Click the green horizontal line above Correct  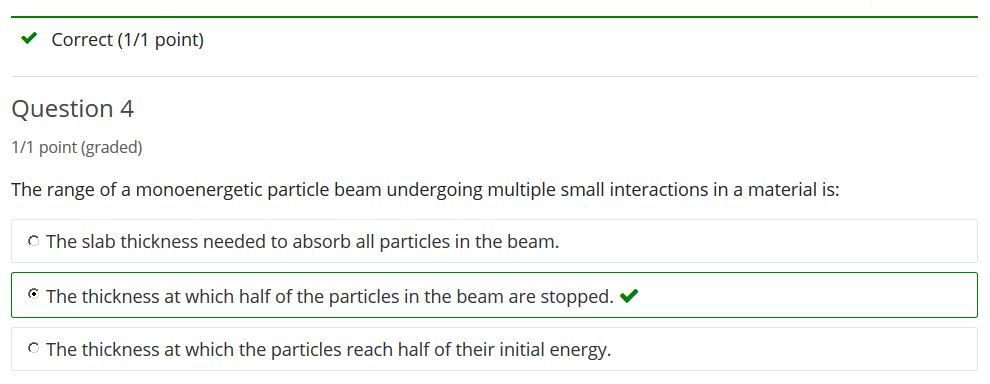pyautogui.click(x=494, y=16)
